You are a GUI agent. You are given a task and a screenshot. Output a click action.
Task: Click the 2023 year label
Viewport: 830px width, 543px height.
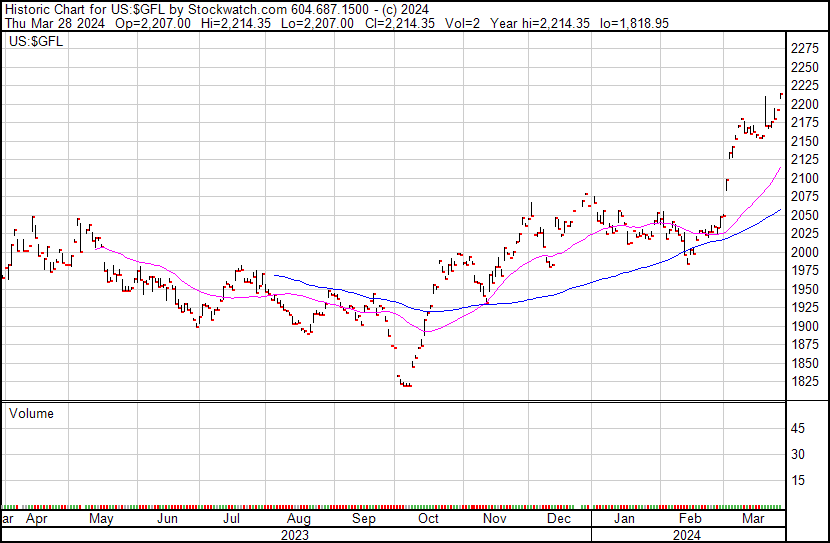click(294, 535)
